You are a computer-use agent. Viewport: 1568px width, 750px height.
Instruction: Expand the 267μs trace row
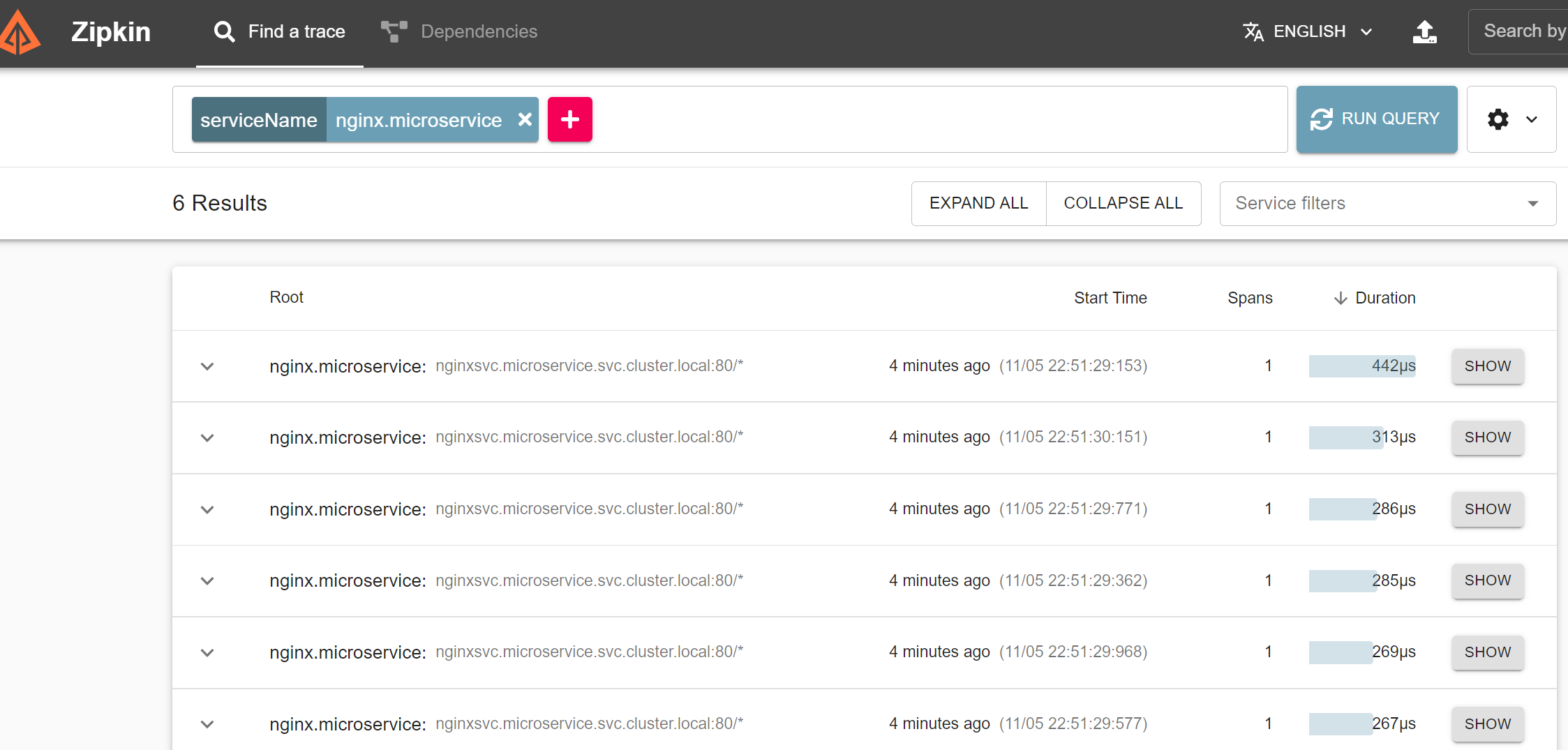pos(207,724)
